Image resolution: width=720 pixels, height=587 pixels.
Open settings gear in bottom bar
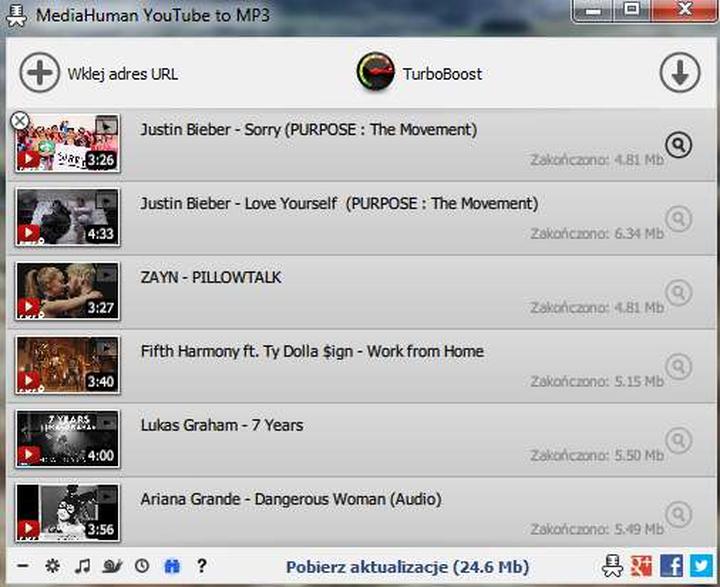(x=52, y=566)
